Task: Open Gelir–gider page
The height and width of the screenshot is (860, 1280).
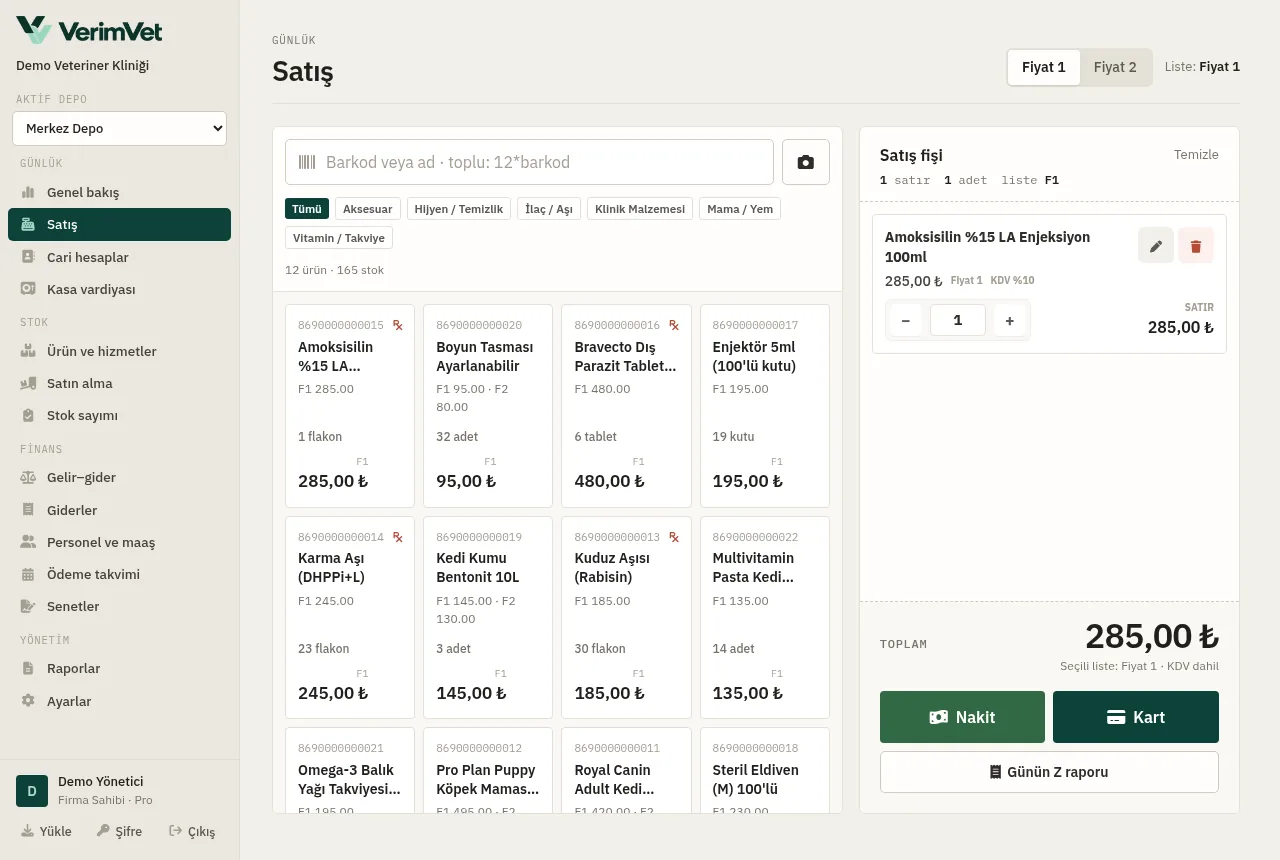Action: point(119,477)
